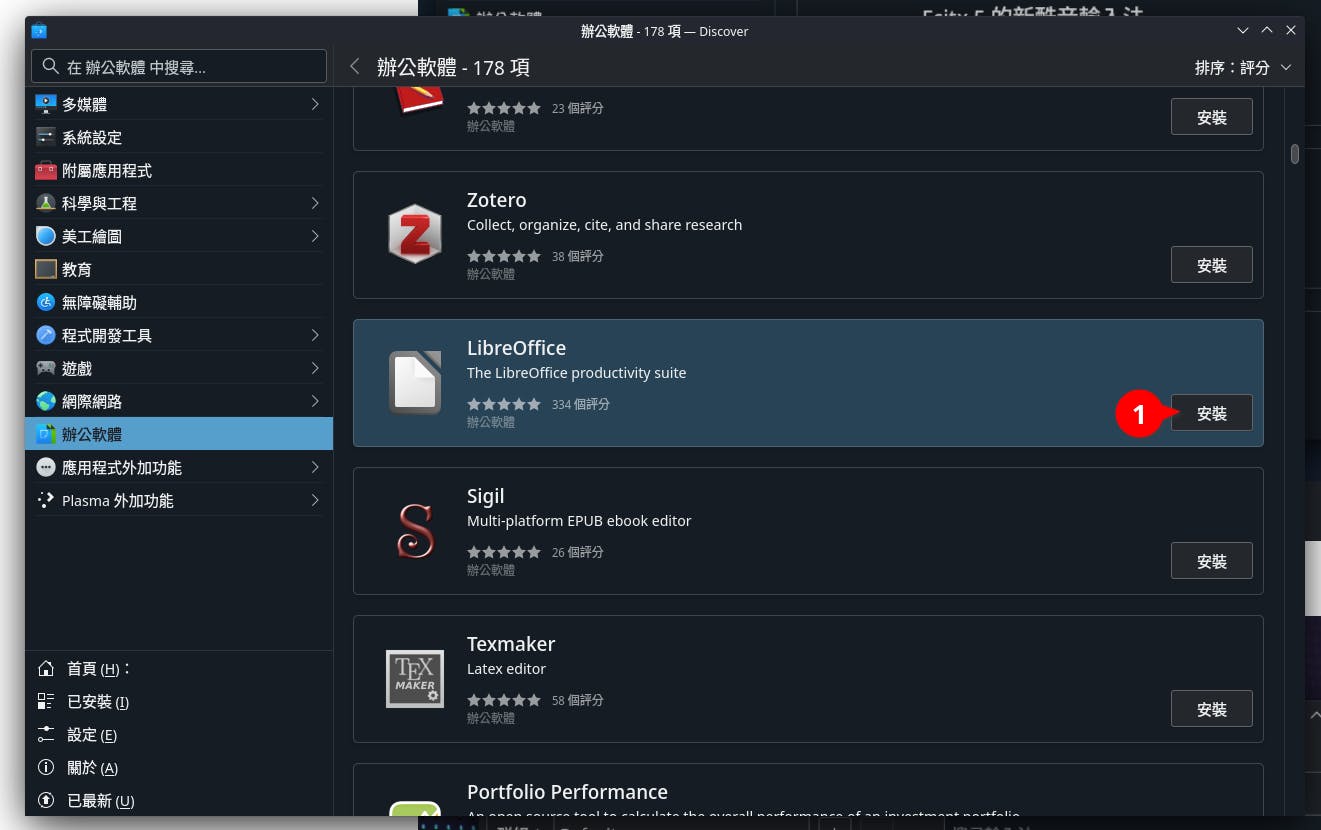
Task: Open the Portfolio Performance entry
Action: [x=808, y=790]
